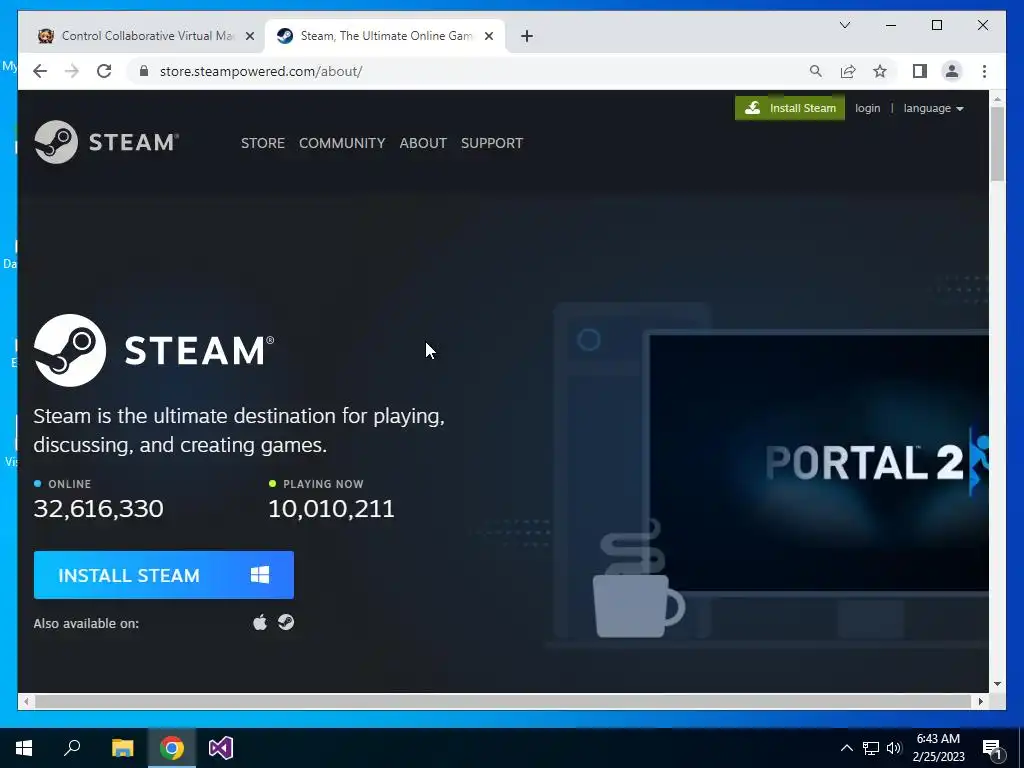Click the login link
The image size is (1024, 768).
pyautogui.click(x=867, y=108)
